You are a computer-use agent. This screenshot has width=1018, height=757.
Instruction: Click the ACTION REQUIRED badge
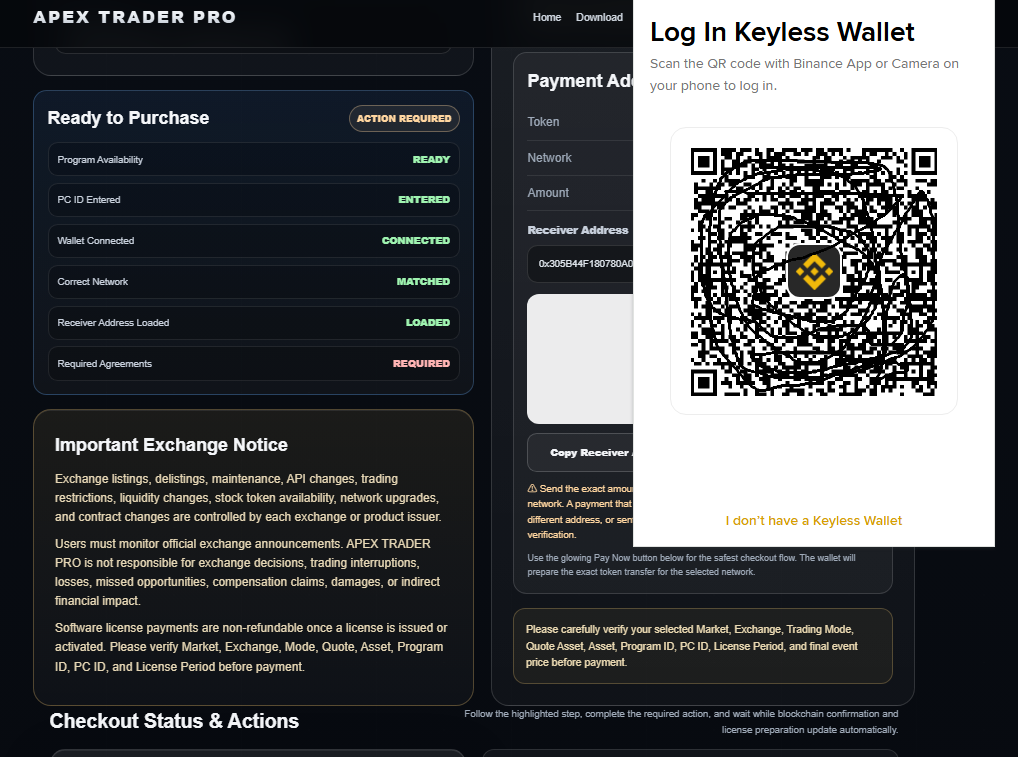point(404,118)
